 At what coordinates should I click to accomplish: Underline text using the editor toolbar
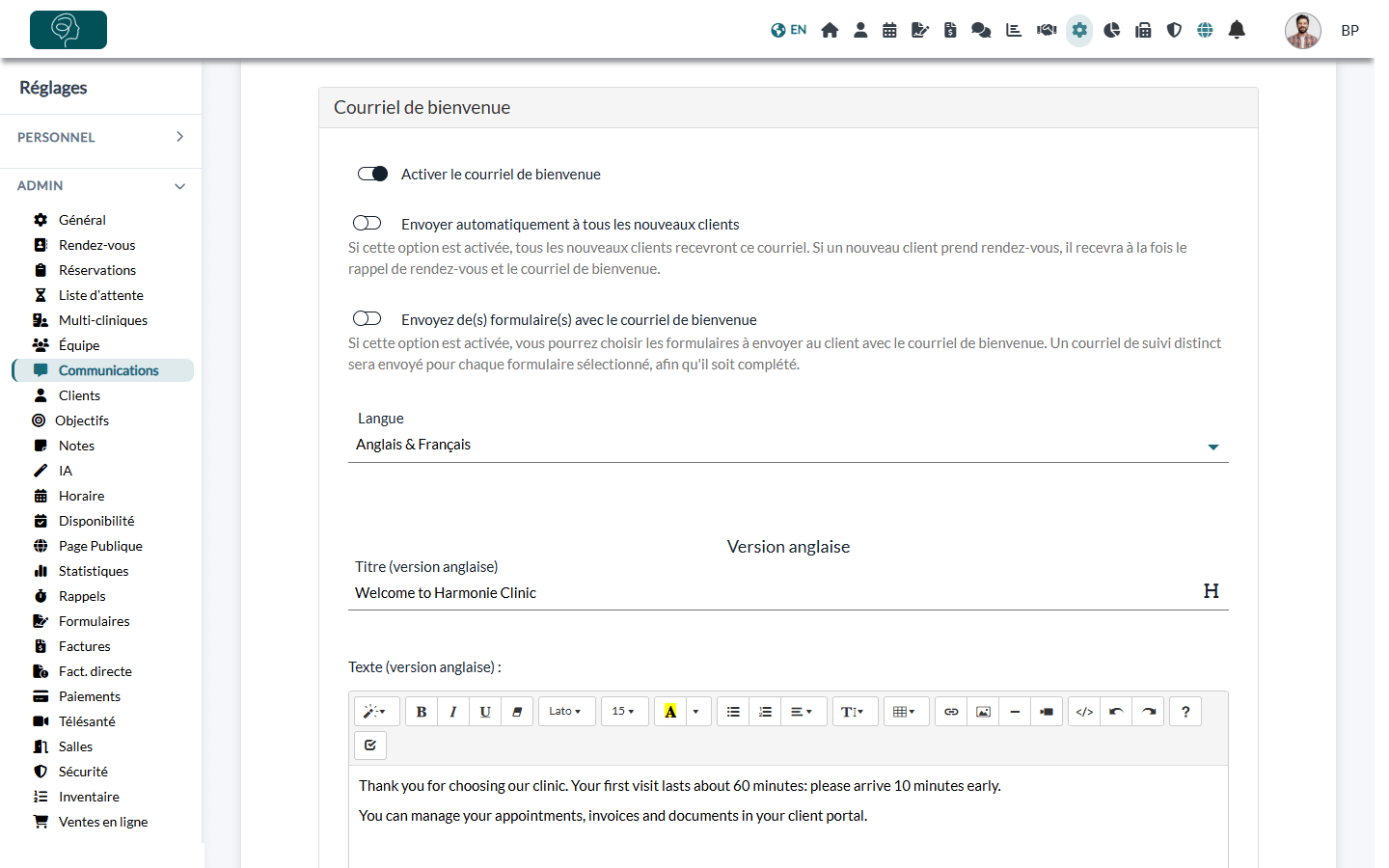point(485,712)
